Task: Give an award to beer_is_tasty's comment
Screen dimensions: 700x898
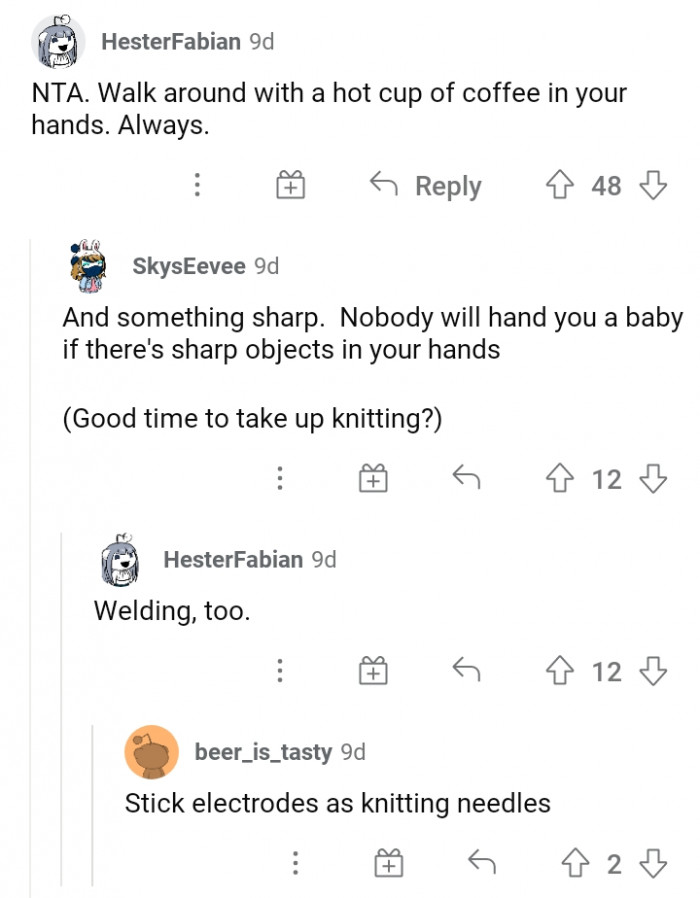Action: pos(389,862)
